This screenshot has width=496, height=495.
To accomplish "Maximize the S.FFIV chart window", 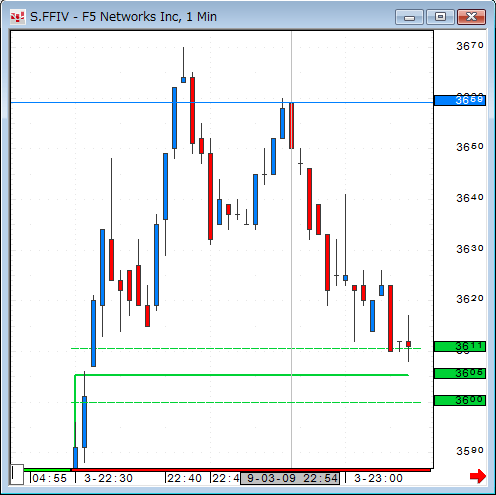I will click(440, 17).
